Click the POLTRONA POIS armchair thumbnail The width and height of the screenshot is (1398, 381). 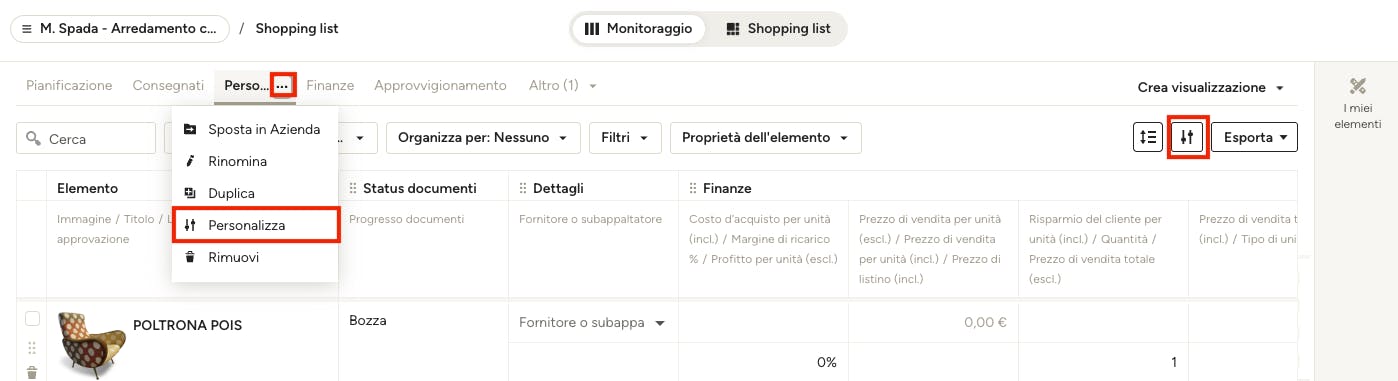[92, 340]
